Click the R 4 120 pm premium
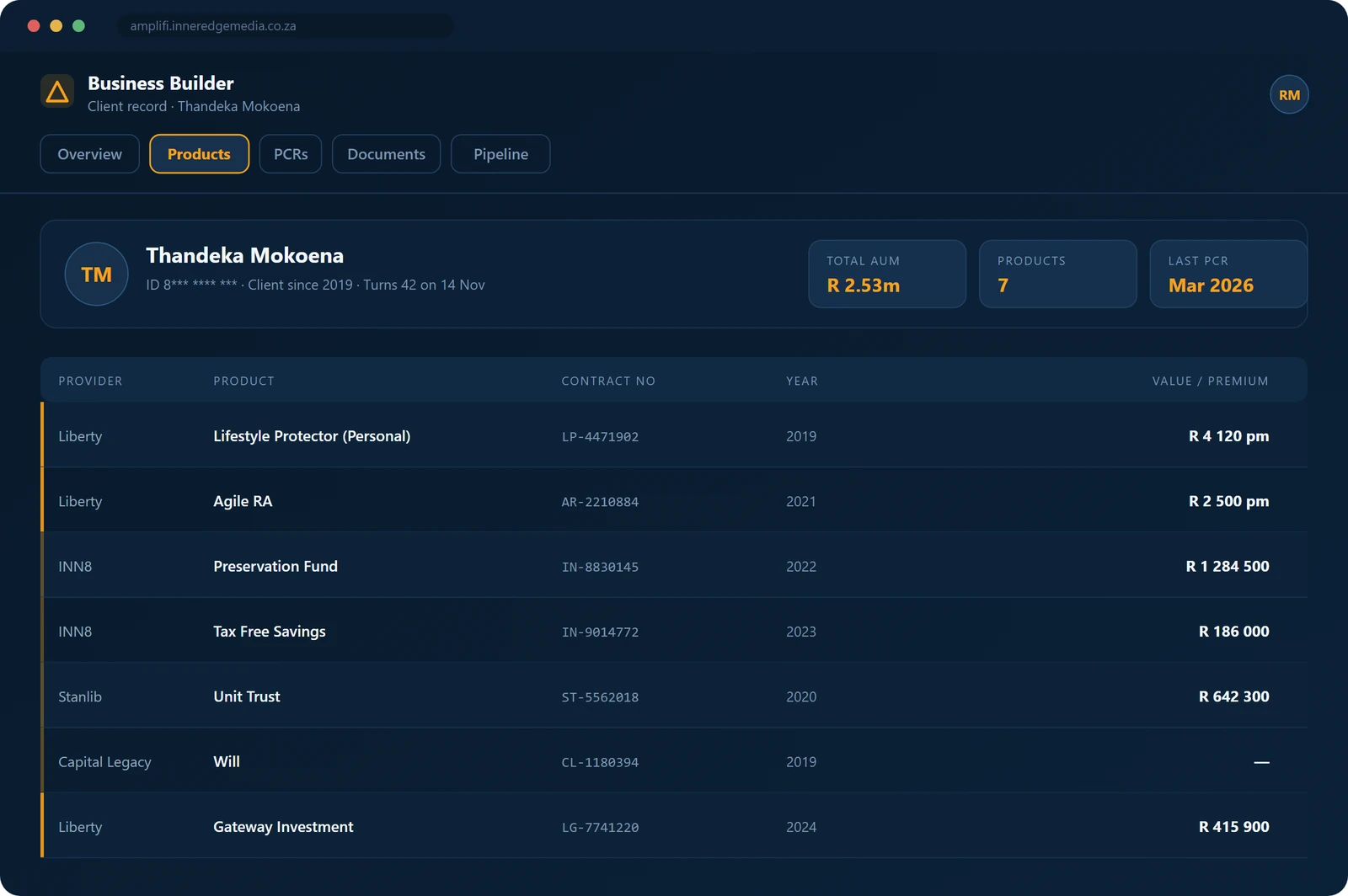 tap(1228, 436)
